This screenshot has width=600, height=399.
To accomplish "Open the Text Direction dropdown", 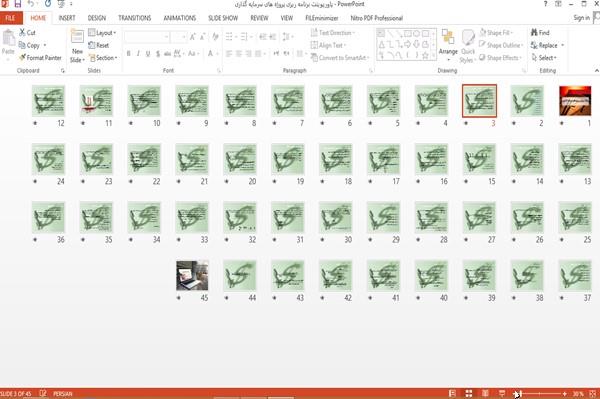I will (x=333, y=33).
